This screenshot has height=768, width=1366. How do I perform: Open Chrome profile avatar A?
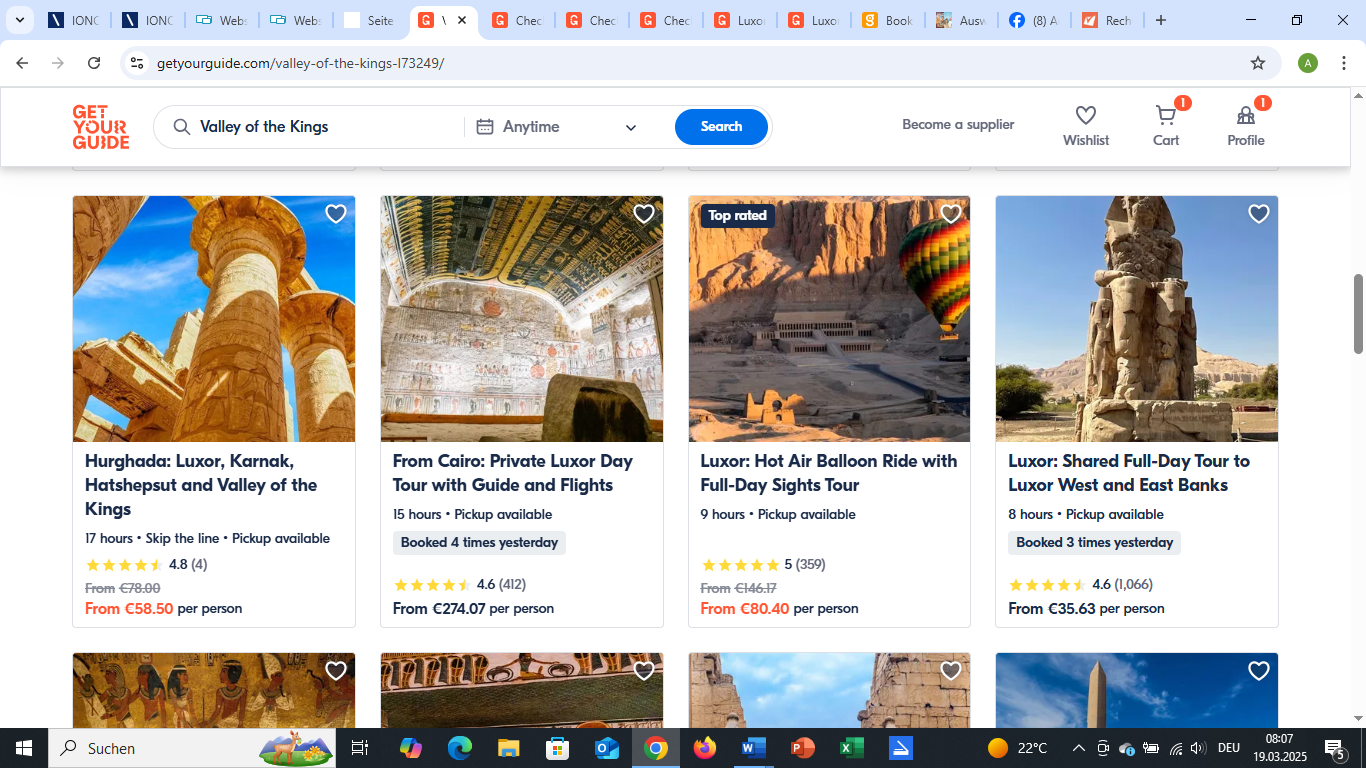(x=1308, y=63)
